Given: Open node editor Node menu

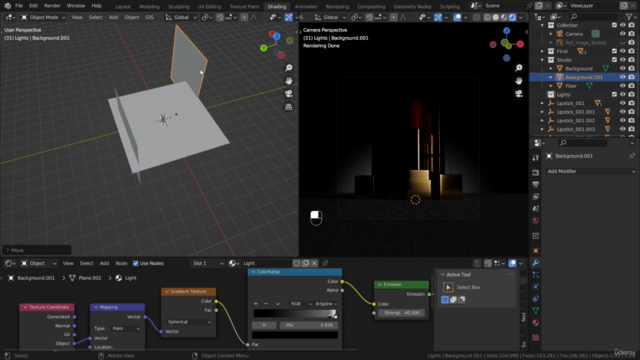Looking at the screenshot, I should (121, 263).
